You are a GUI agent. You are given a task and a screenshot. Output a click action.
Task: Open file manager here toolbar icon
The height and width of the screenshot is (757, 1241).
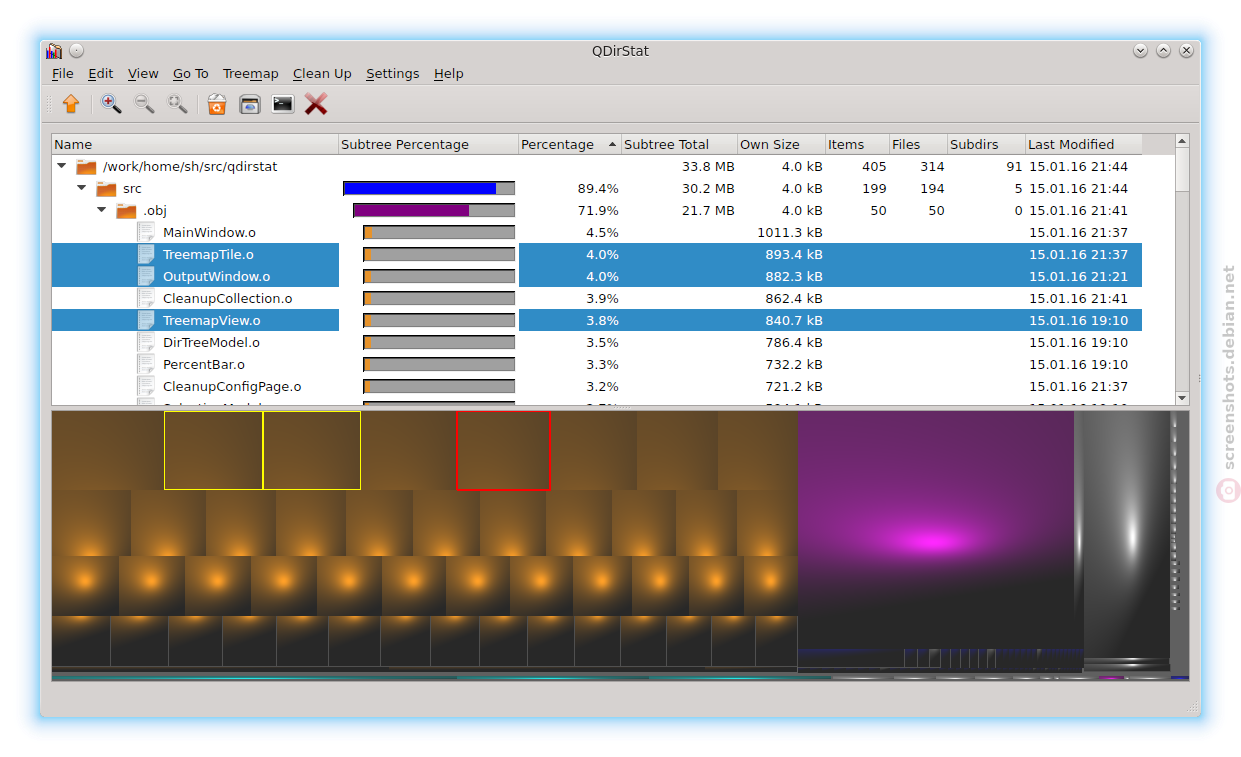pos(250,104)
